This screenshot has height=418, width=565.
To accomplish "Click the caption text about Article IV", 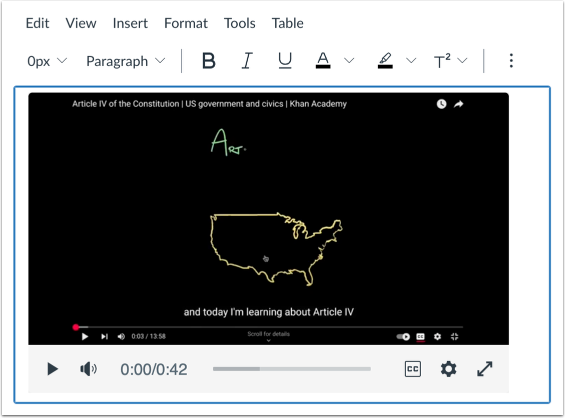I will pyautogui.click(x=268, y=312).
